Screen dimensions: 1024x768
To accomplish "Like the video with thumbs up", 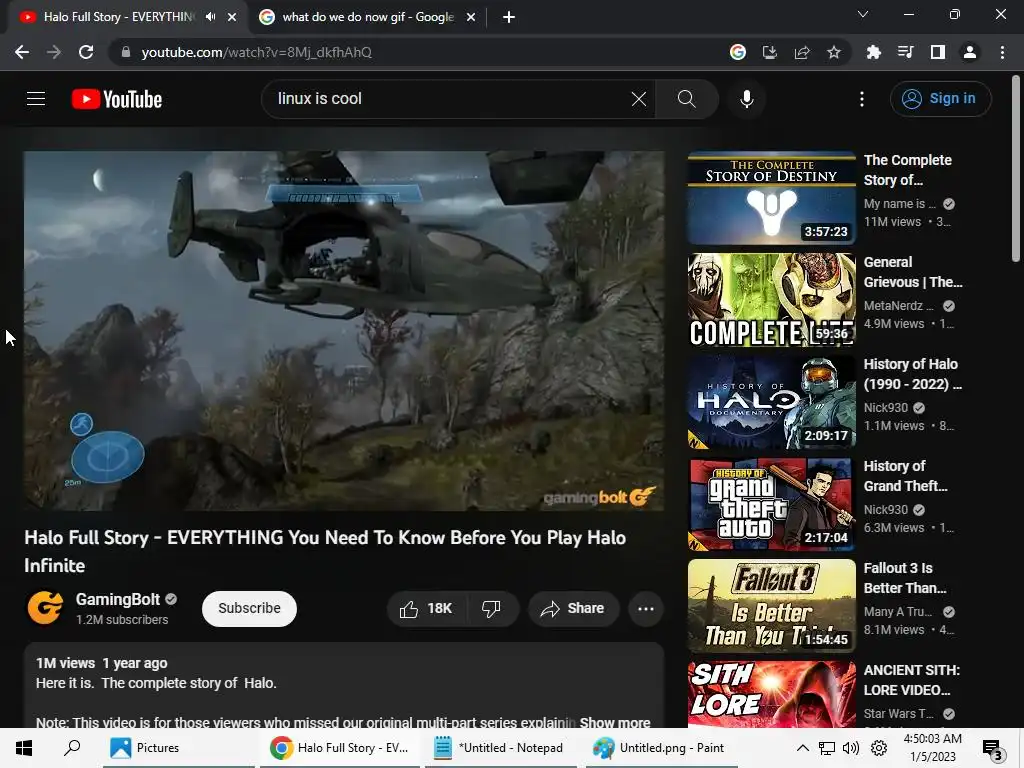I will tap(426, 609).
